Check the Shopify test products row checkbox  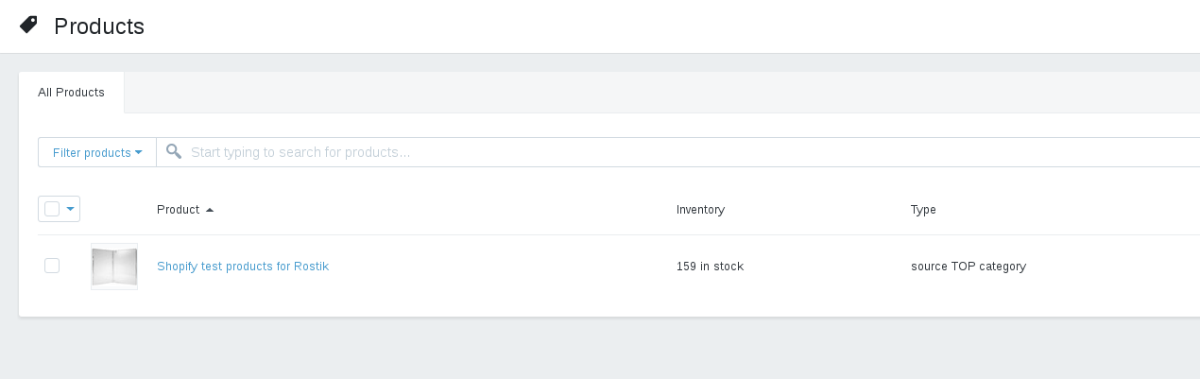coord(52,266)
